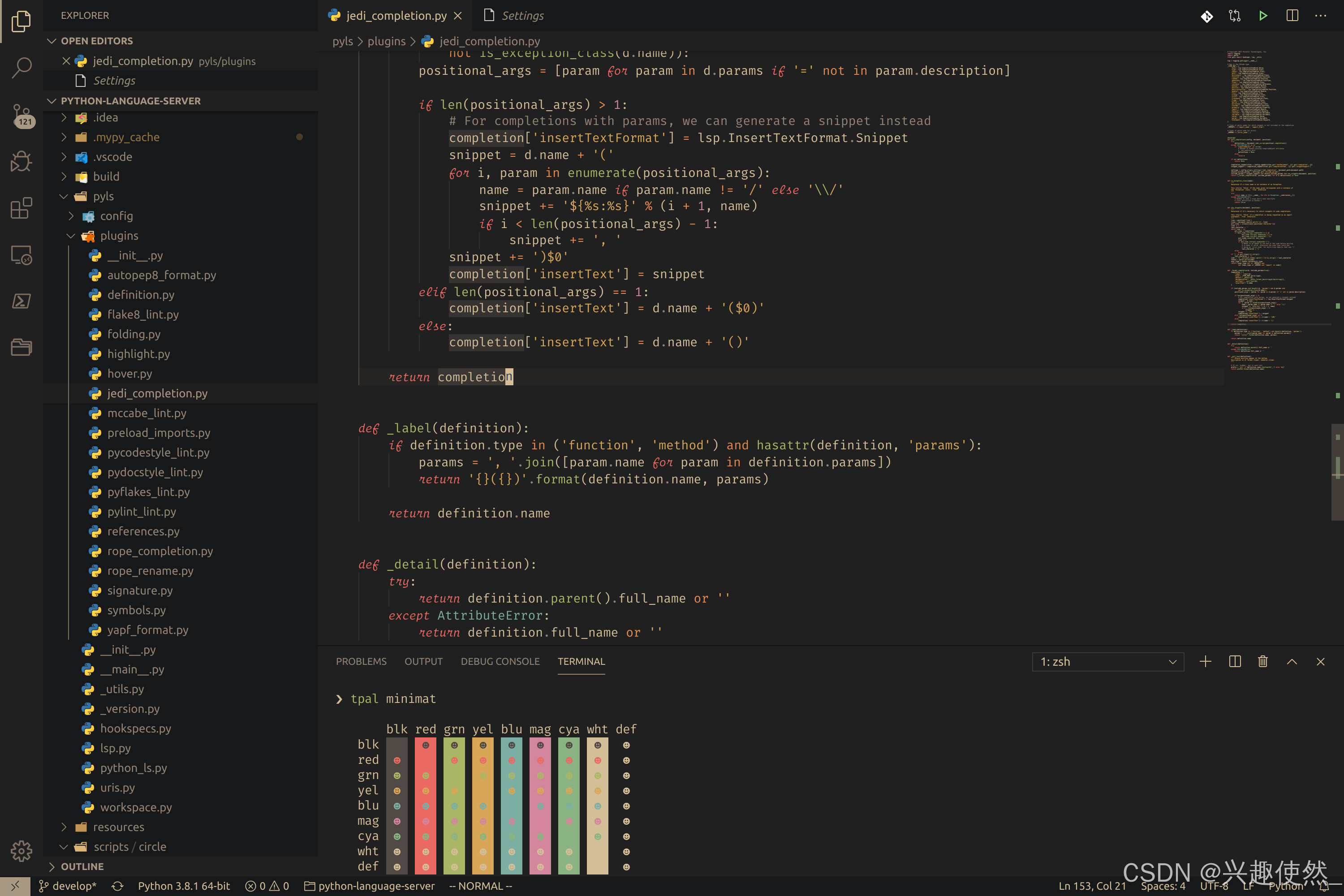This screenshot has width=1344, height=896.
Task: Open the terminal-style activity bar icon
Action: [21, 301]
